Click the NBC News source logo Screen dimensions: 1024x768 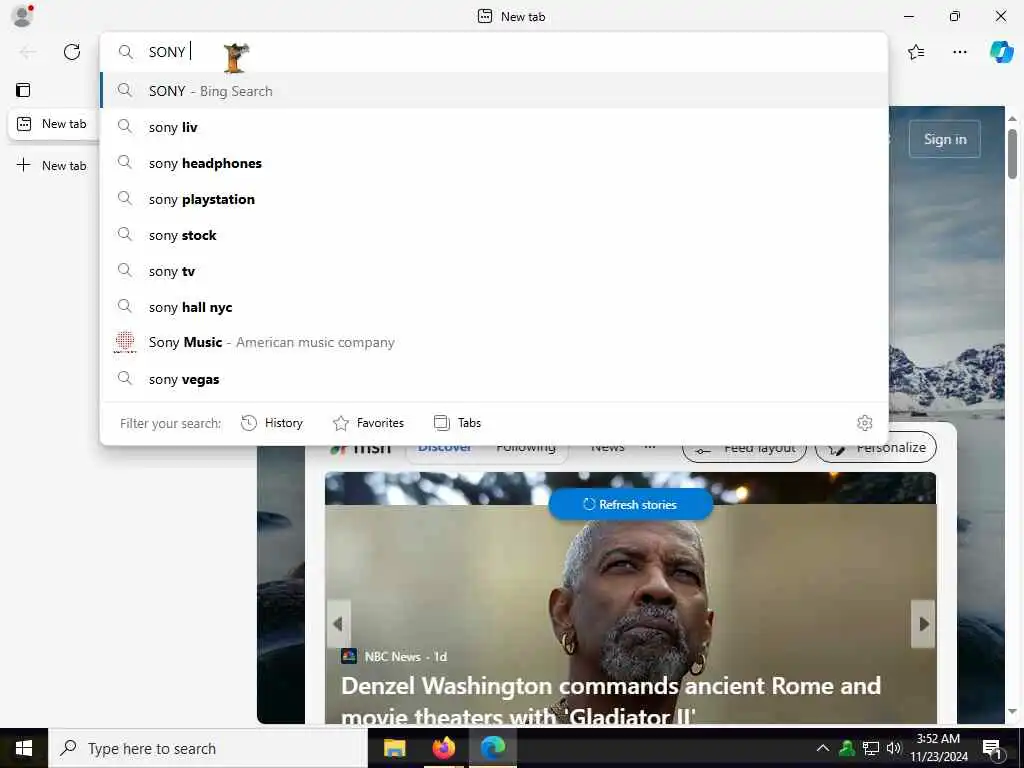(349, 656)
